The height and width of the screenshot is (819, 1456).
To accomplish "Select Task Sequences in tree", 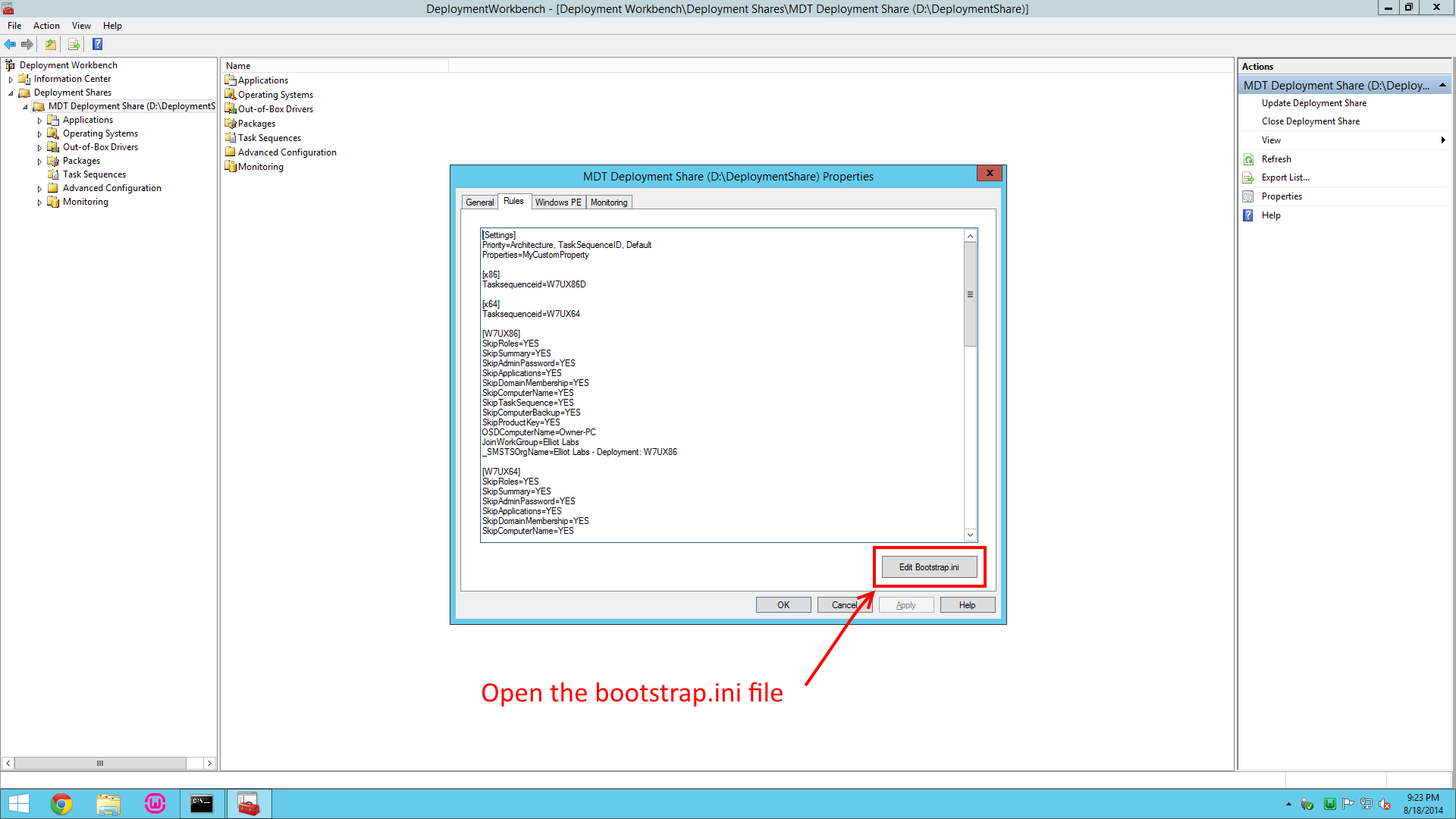I will [94, 174].
